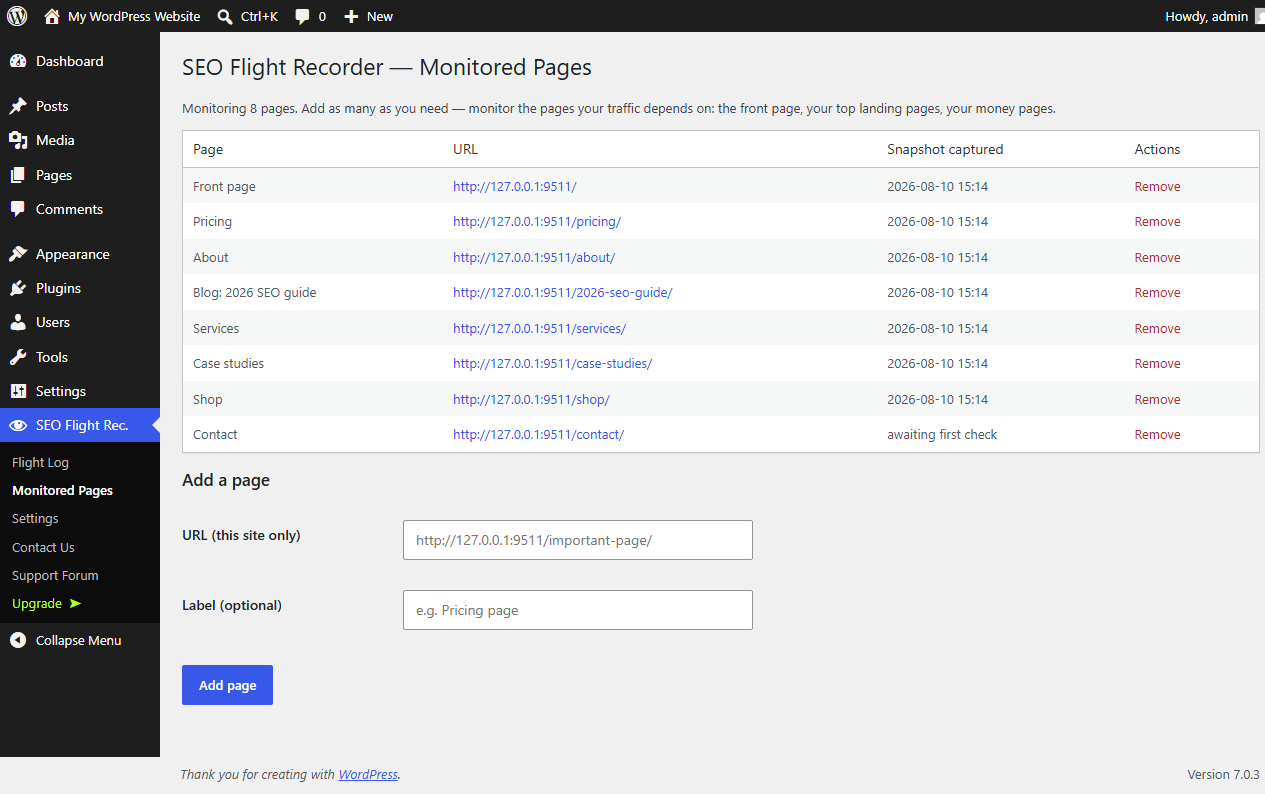Click the Posts pushpin icon

coord(18,106)
